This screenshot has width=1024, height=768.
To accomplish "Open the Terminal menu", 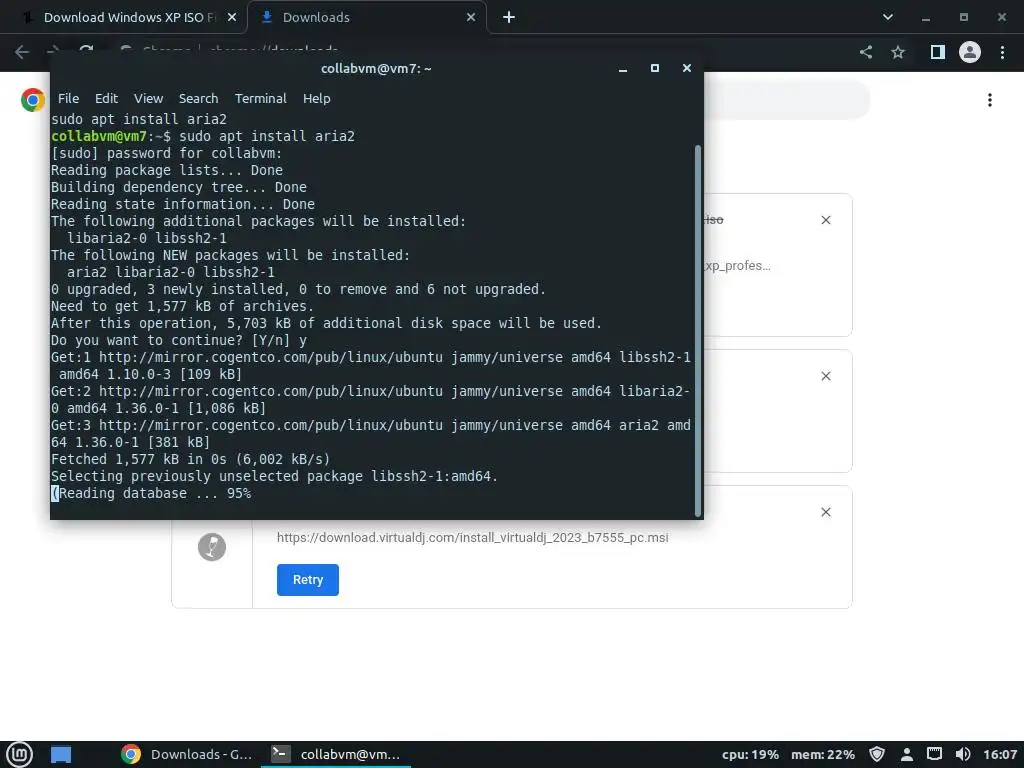I will (x=261, y=99).
